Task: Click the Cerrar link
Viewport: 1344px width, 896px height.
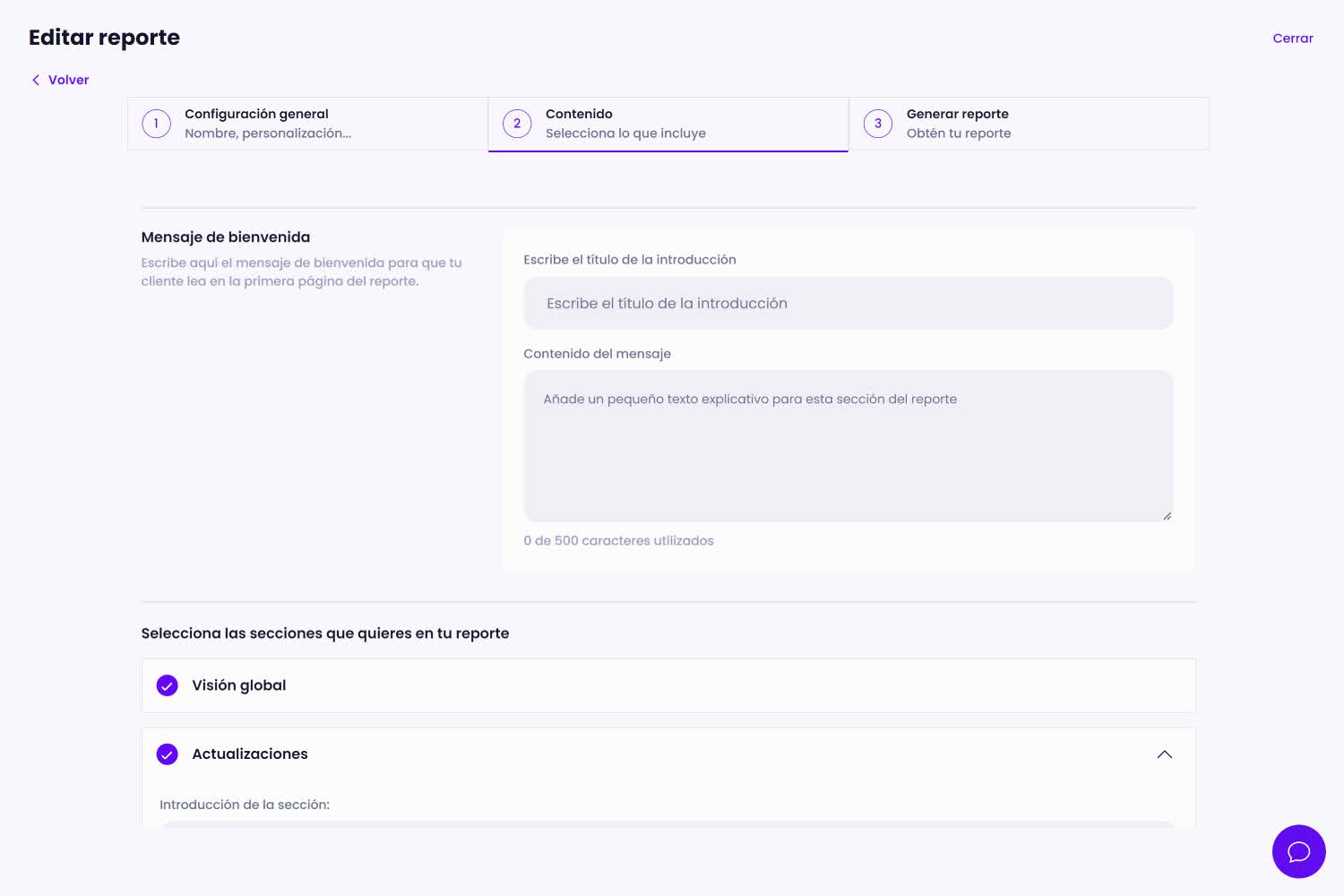Action: coord(1293,39)
